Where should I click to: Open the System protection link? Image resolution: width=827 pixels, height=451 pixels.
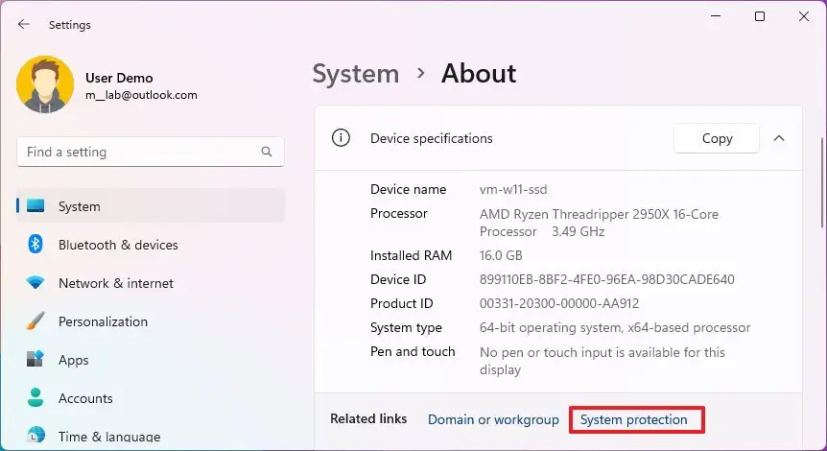pos(633,419)
